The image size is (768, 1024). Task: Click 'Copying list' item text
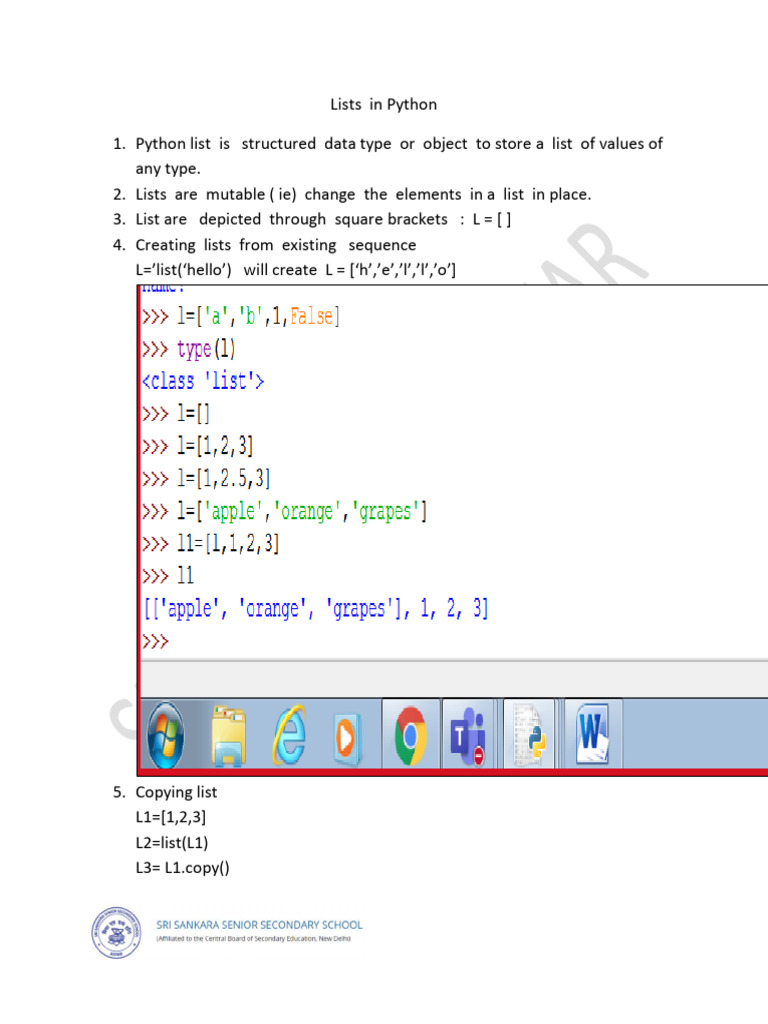[176, 792]
